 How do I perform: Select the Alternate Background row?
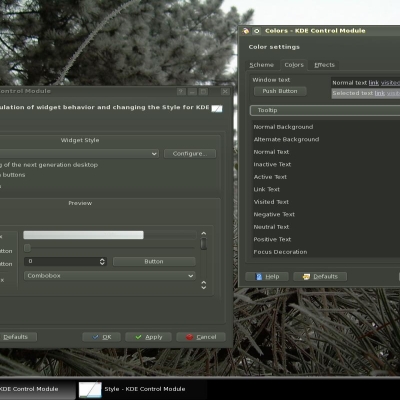[326, 140]
